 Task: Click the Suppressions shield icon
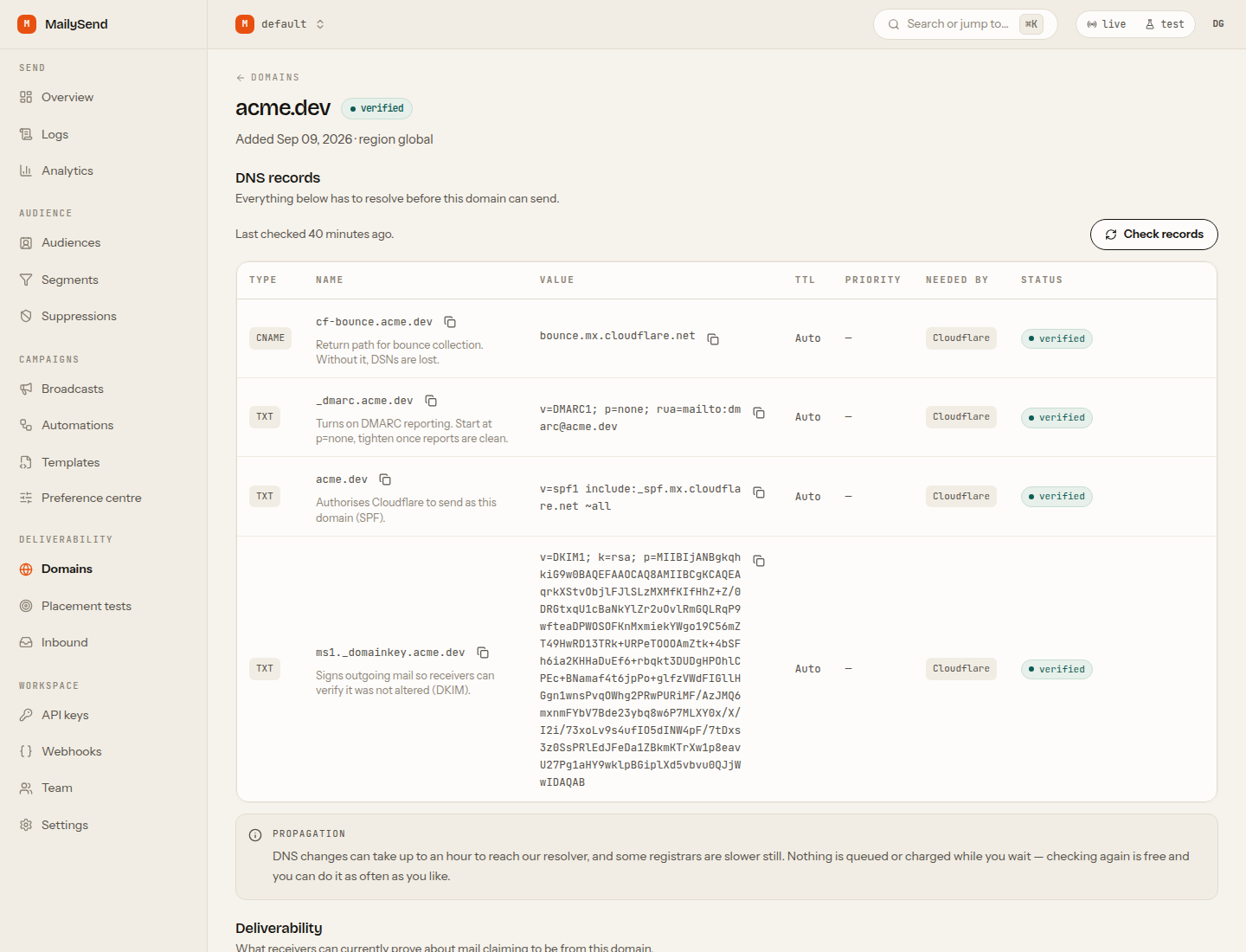click(26, 316)
